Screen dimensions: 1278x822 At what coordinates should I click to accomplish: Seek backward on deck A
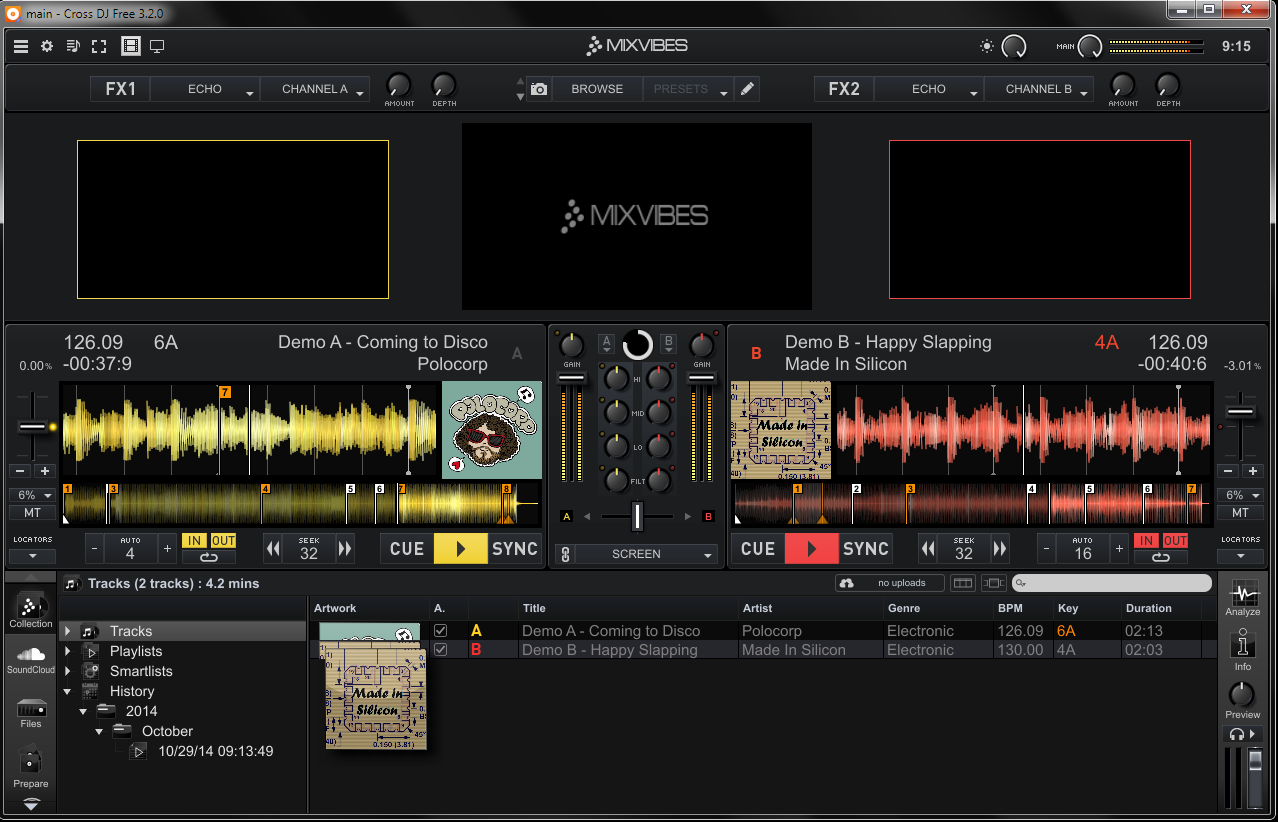(x=273, y=548)
